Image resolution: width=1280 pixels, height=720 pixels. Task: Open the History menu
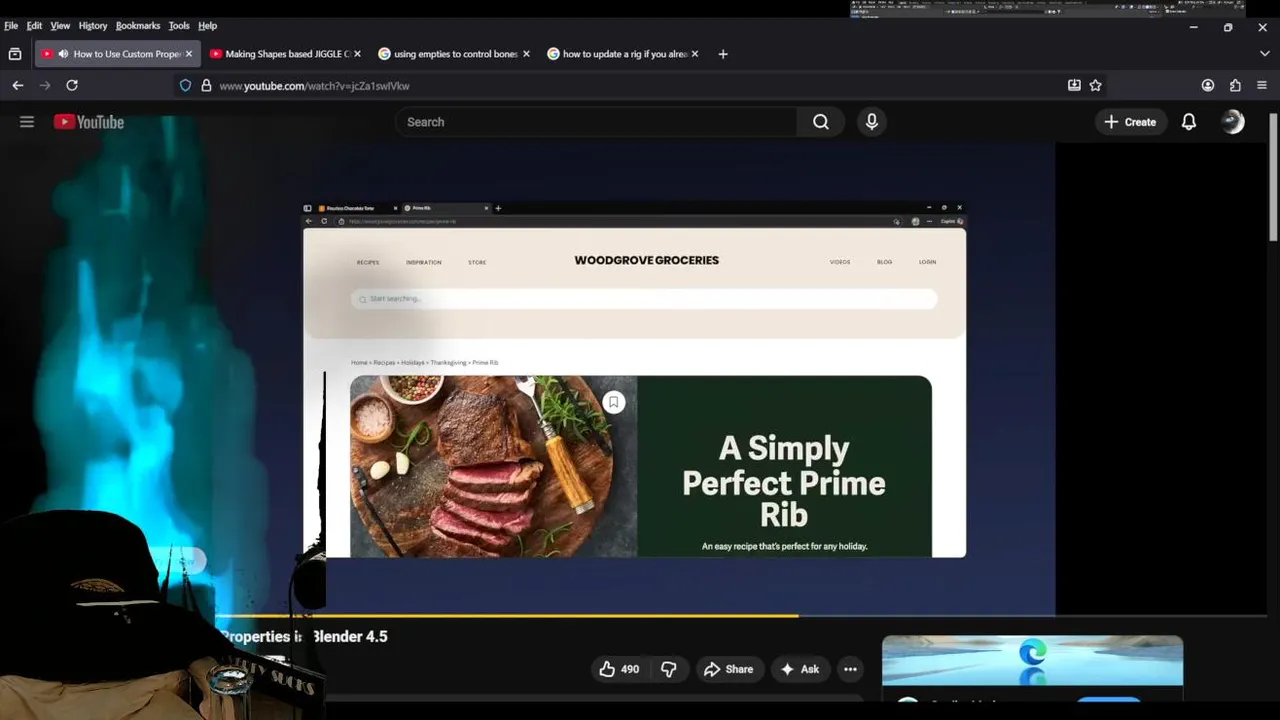click(x=92, y=25)
